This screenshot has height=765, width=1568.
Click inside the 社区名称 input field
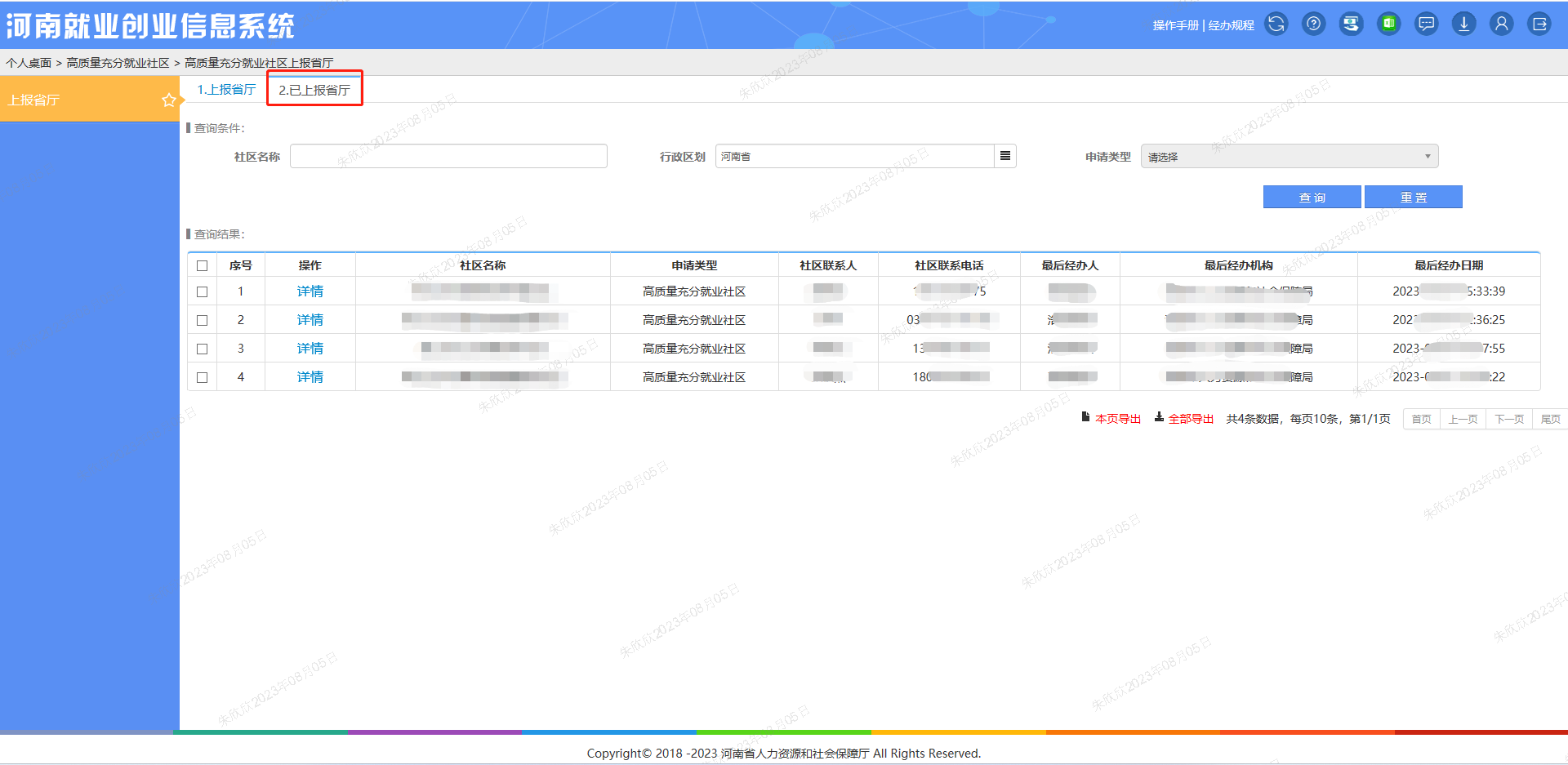pyautogui.click(x=448, y=156)
